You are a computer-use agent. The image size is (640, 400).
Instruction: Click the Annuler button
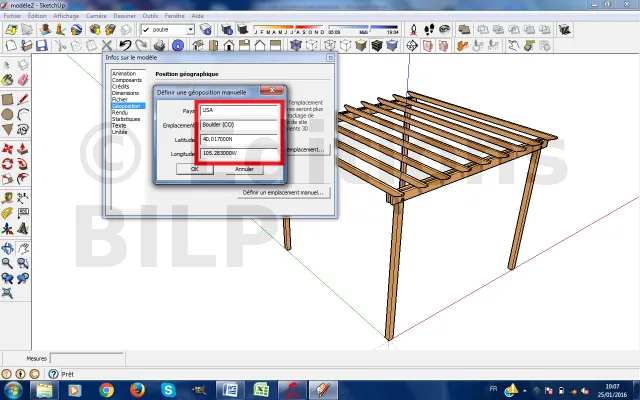tap(244, 169)
